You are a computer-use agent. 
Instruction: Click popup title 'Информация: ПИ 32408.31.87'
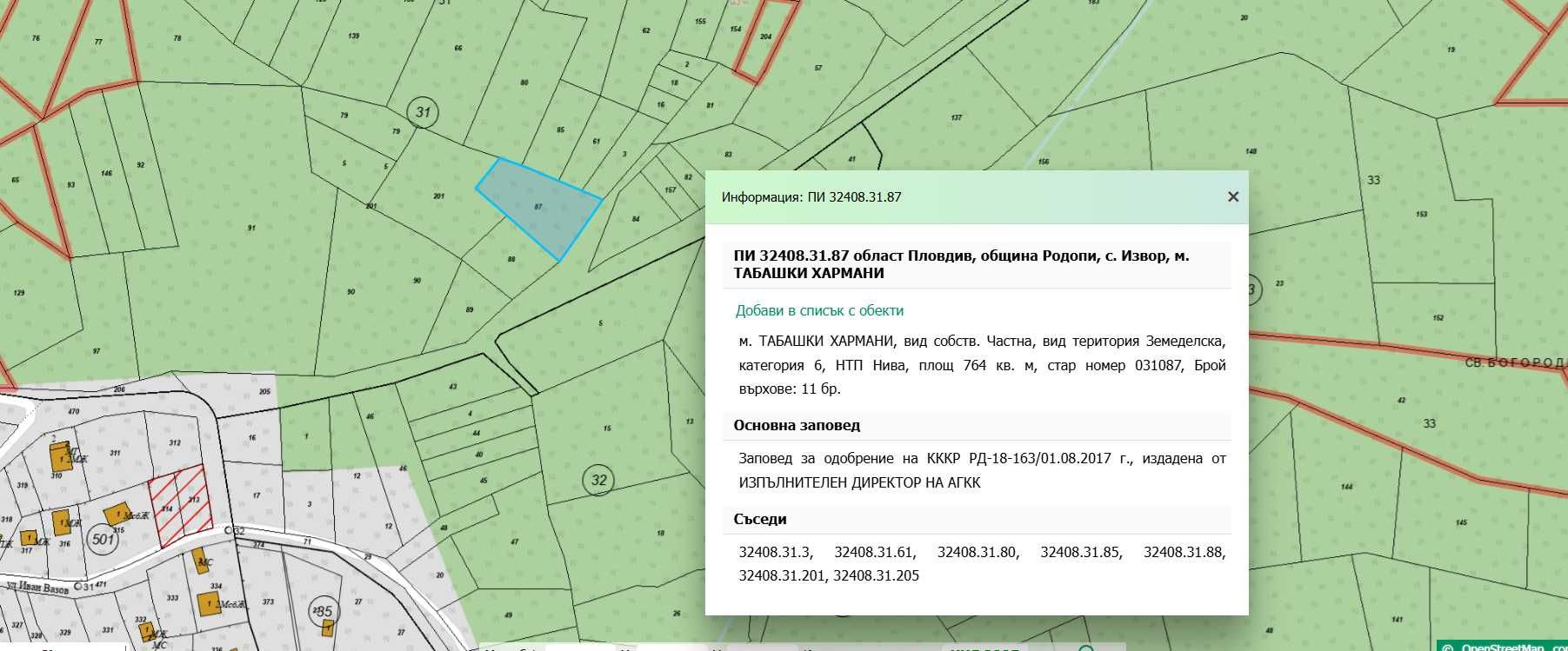tap(811, 197)
